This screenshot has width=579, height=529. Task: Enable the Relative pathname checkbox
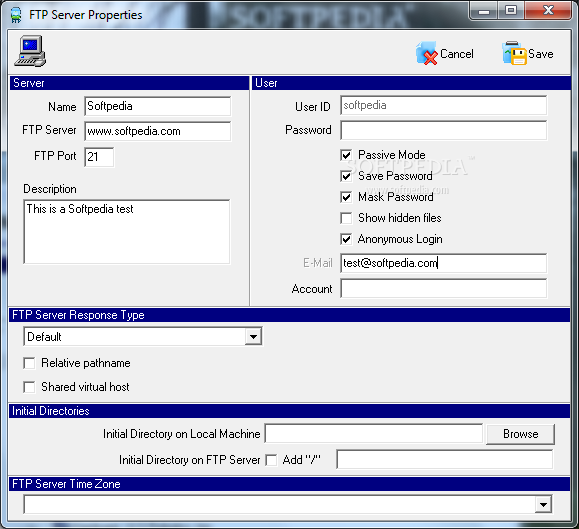[x=29, y=363]
